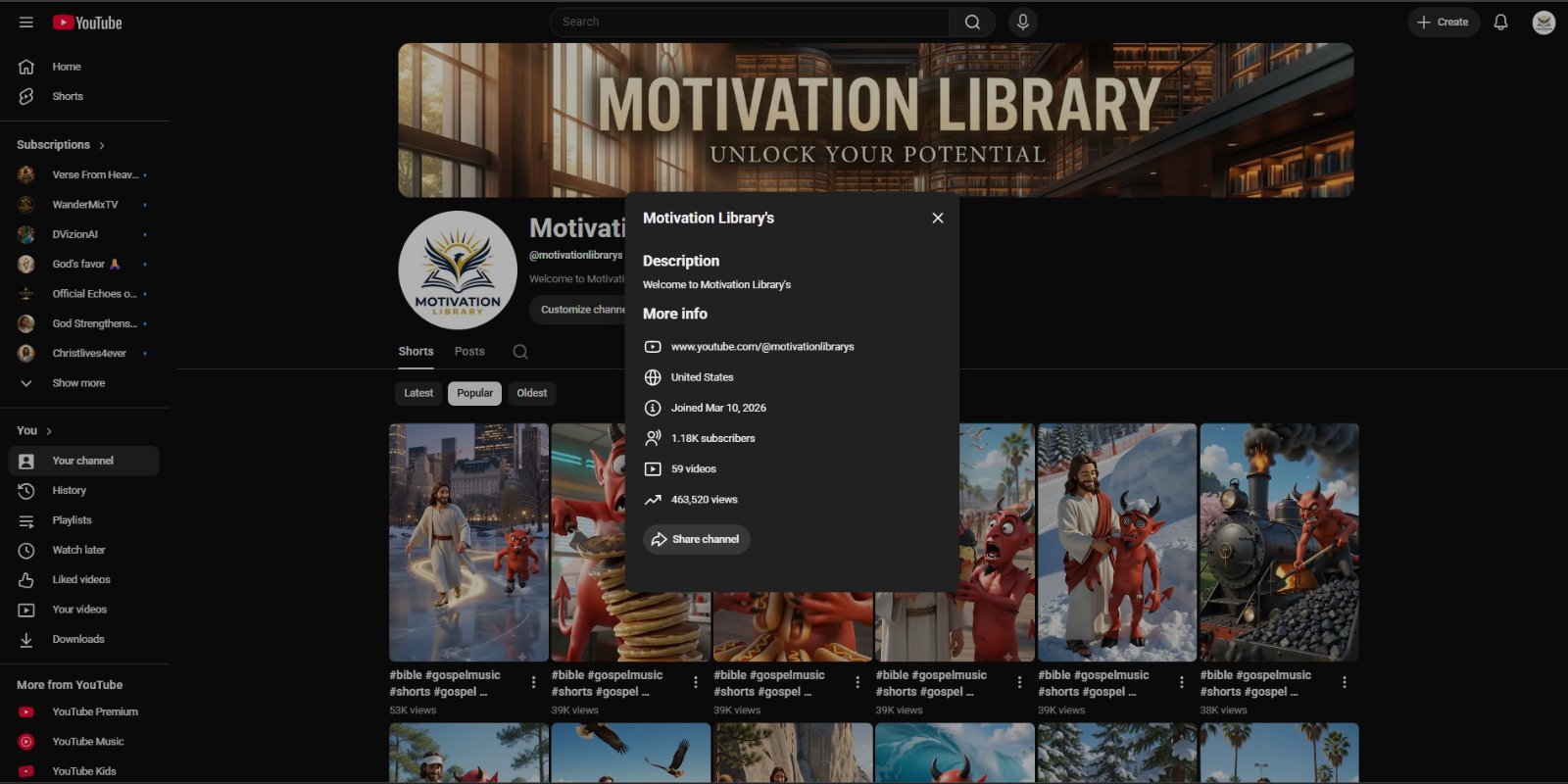Search within channel using magnifier icon
Viewport: 1568px width, 784px height.
[520, 352]
